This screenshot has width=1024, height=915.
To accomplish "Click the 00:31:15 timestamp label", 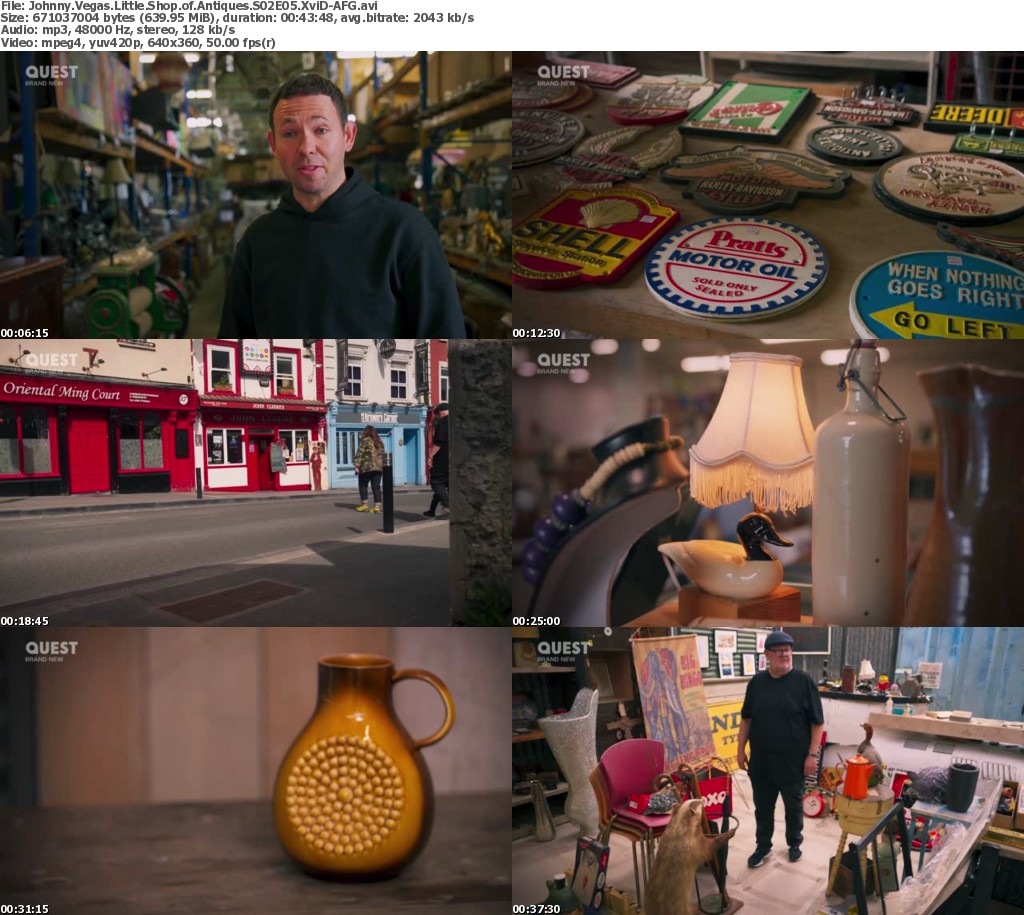I will tap(24, 908).
